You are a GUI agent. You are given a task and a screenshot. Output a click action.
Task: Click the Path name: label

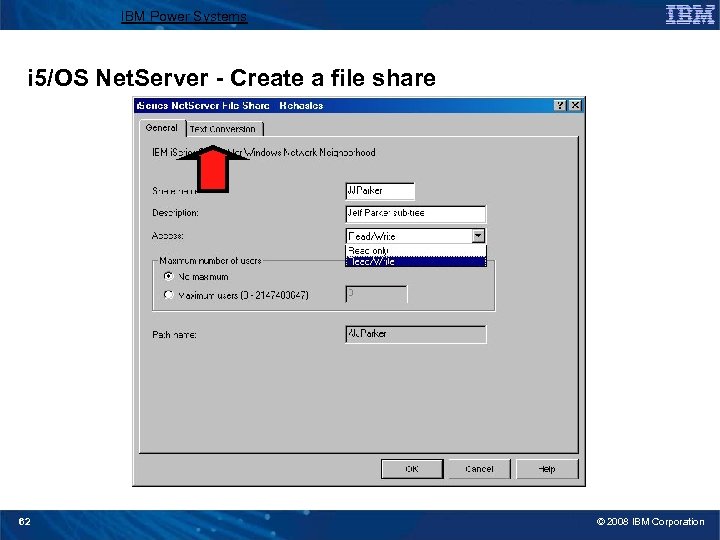[174, 335]
